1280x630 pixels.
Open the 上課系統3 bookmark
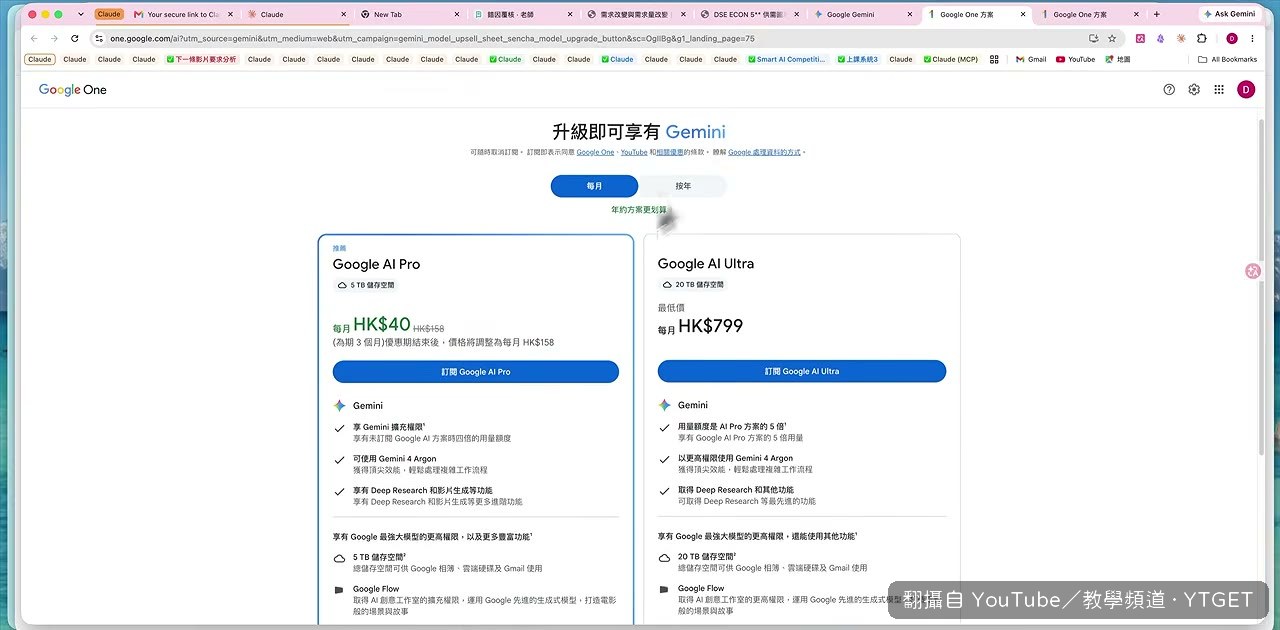point(858,59)
